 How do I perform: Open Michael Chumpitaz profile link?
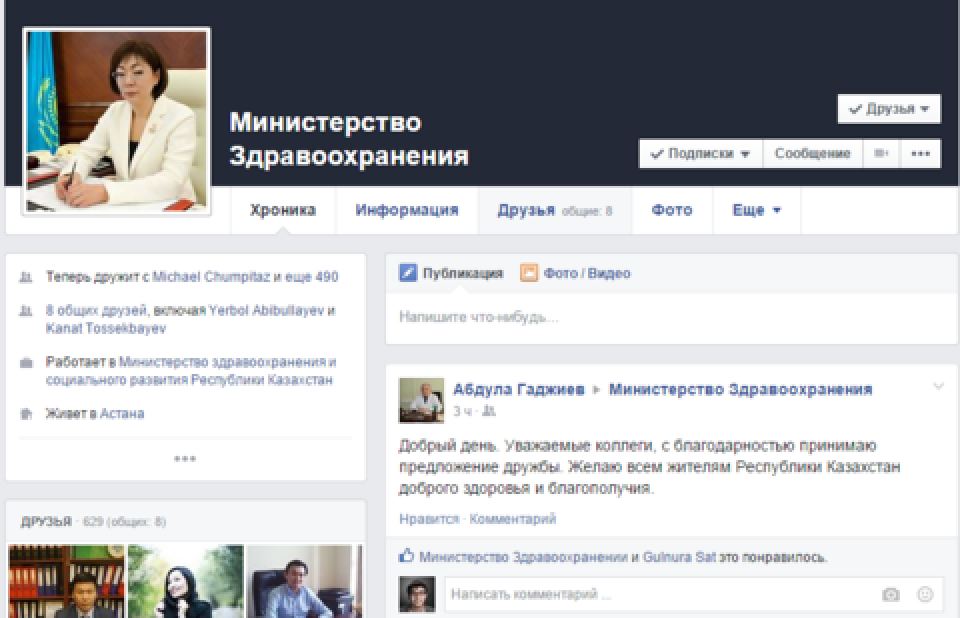click(211, 277)
